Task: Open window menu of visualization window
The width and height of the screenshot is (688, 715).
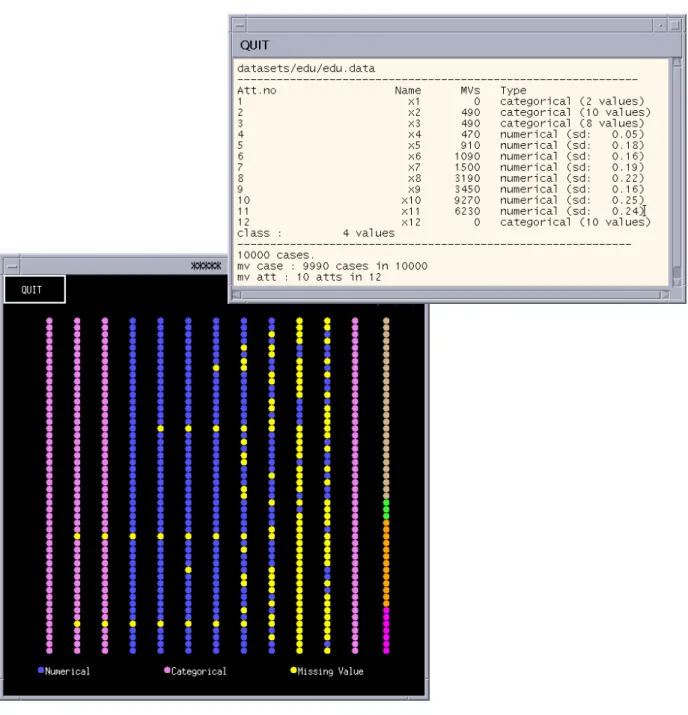Action: coord(12,266)
